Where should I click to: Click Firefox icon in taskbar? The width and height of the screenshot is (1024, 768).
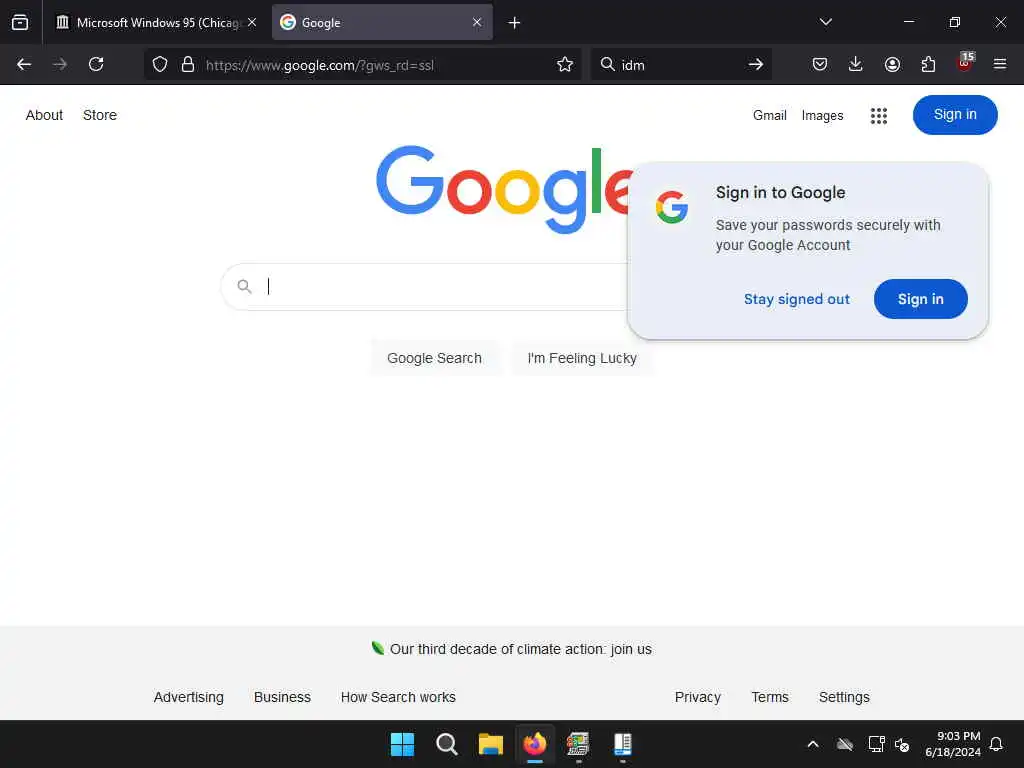[535, 744]
